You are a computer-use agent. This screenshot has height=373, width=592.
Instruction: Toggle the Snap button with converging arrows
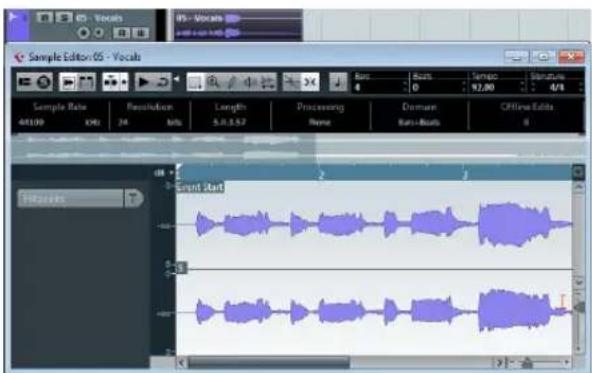(310, 82)
